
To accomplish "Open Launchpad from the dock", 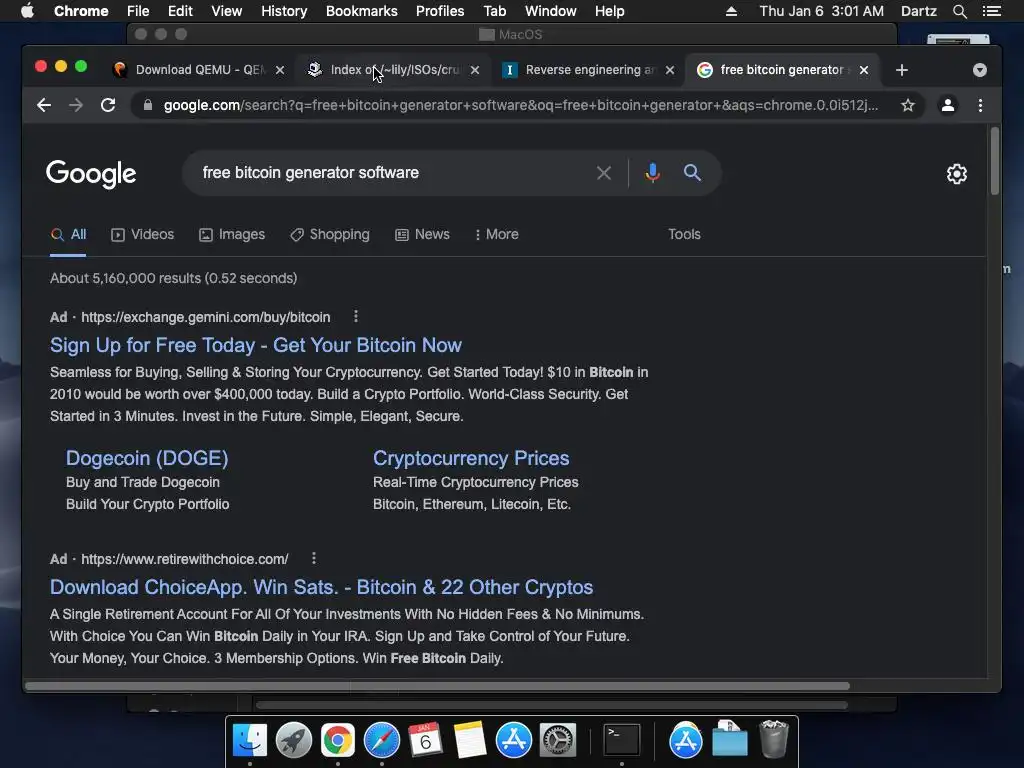I will [294, 740].
